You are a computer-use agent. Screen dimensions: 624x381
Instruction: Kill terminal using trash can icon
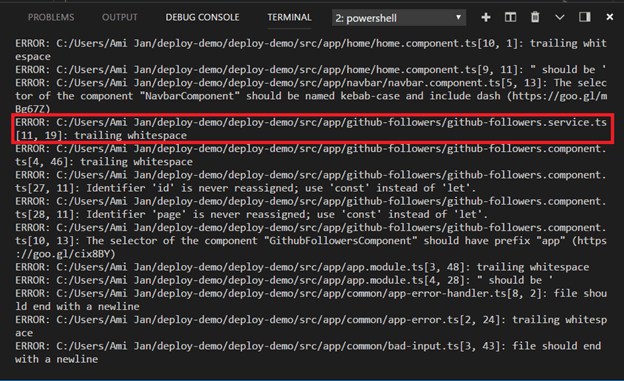click(x=535, y=17)
